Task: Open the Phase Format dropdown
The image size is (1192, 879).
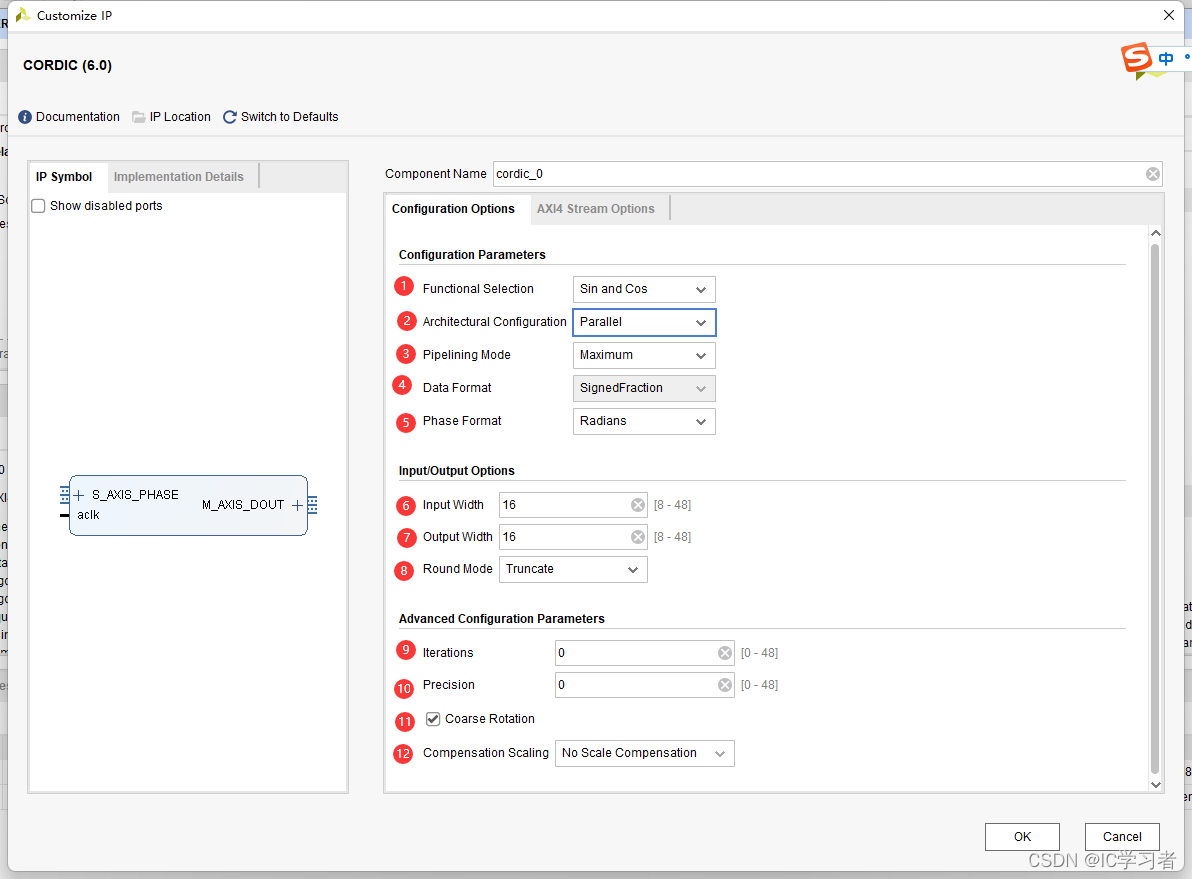Action: point(644,421)
